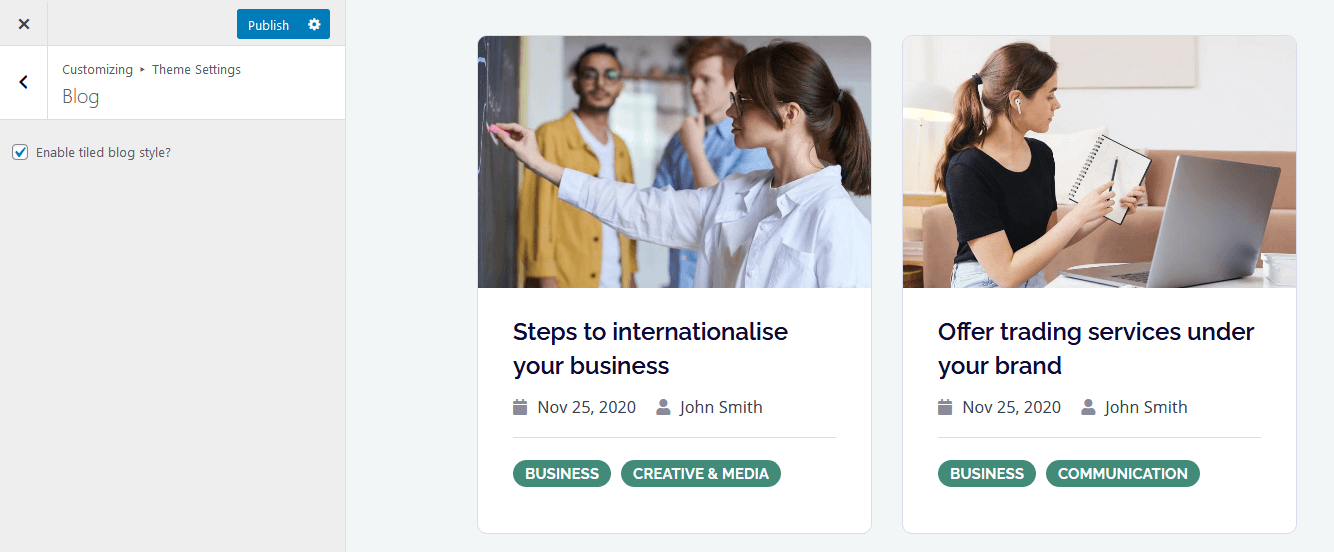Close the Customizer with the X icon
This screenshot has height=552, width=1334.
point(24,24)
